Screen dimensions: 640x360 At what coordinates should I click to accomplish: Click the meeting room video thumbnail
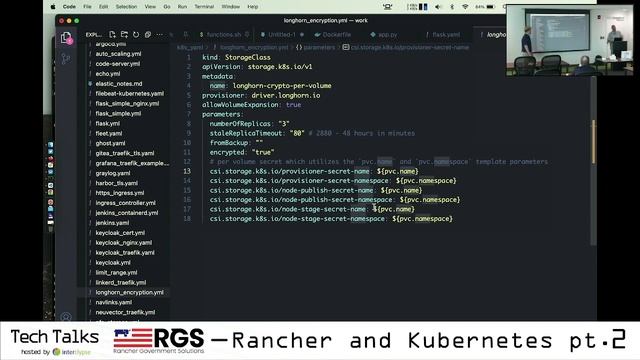click(x=570, y=40)
